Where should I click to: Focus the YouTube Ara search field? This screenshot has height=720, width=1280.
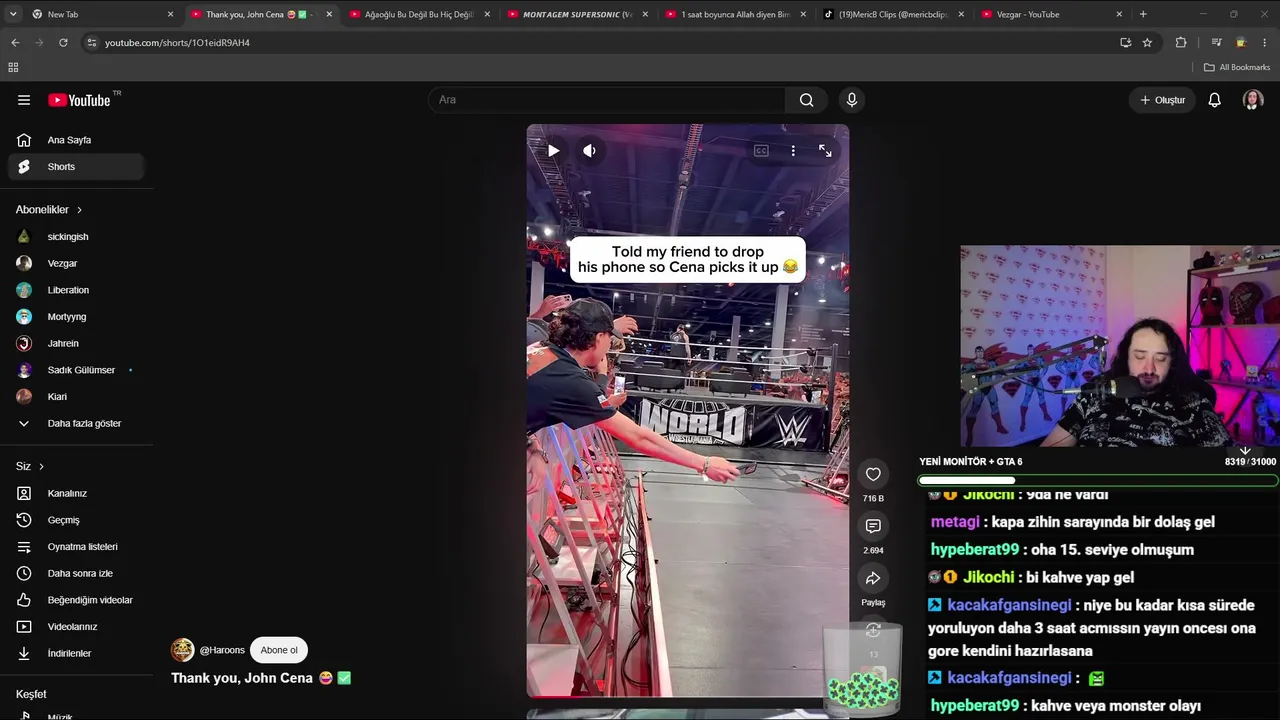pyautogui.click(x=608, y=100)
